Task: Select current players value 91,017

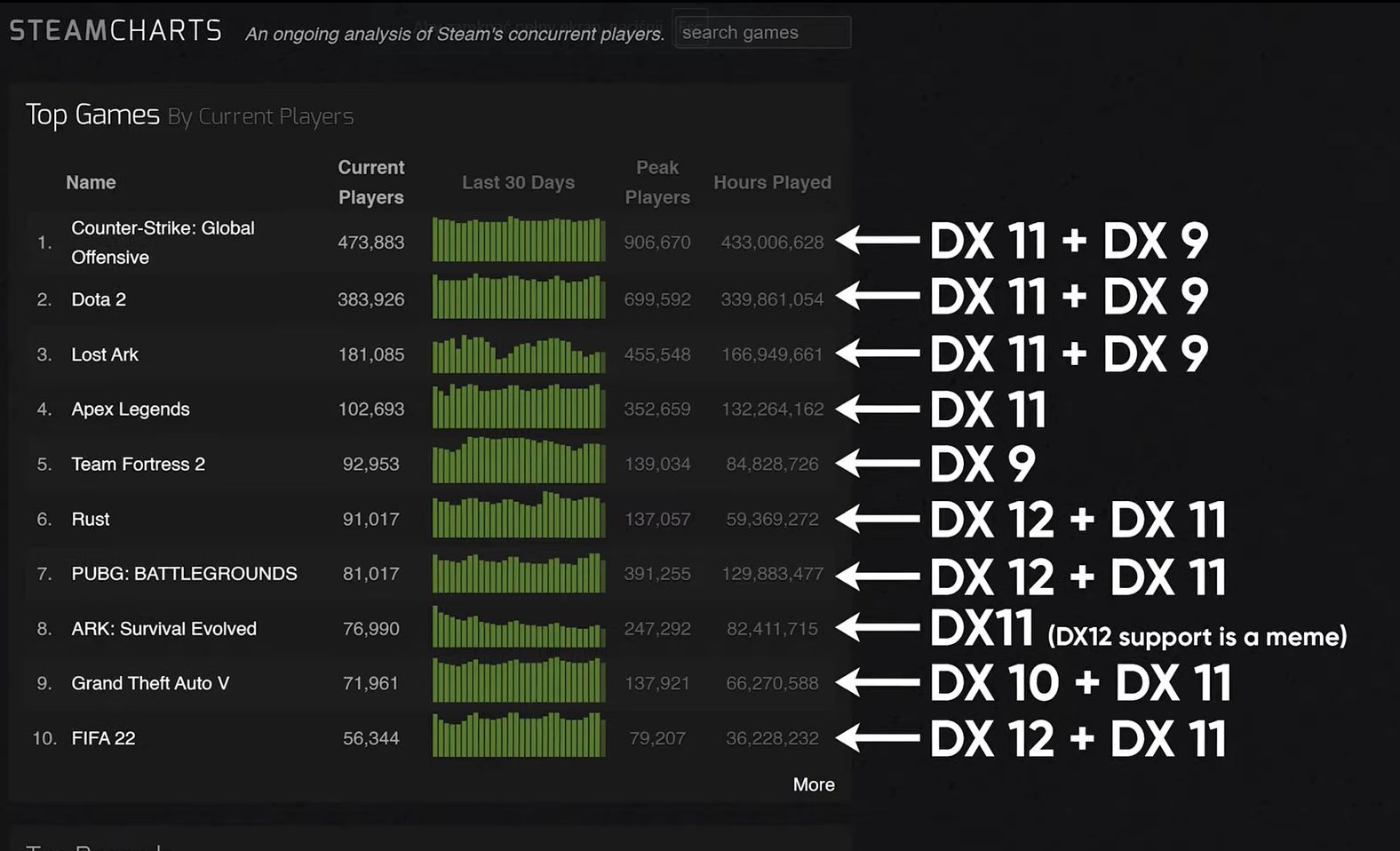Action: (371, 519)
